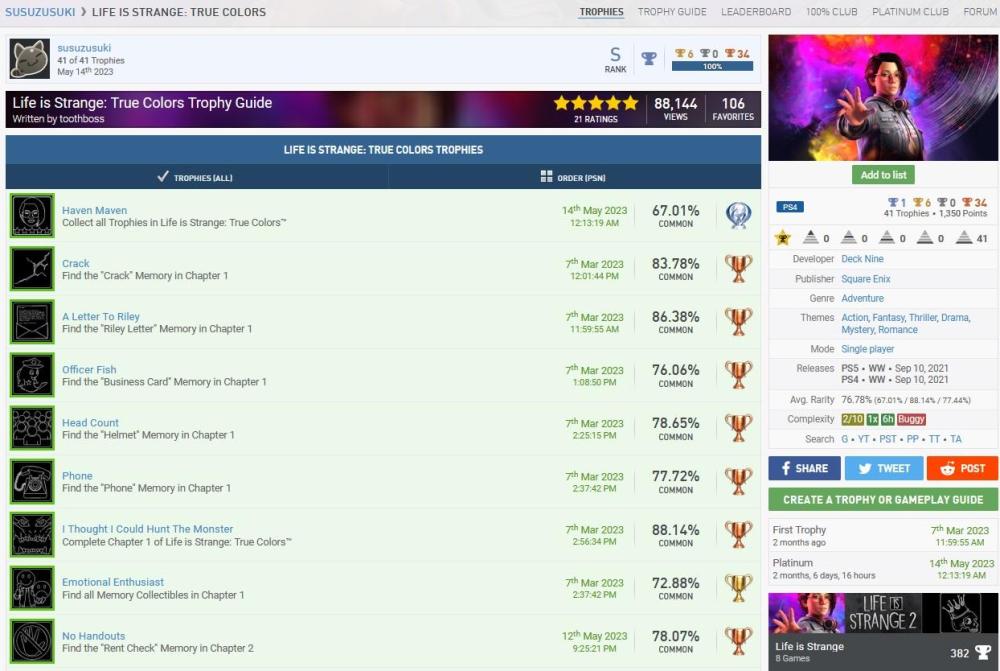Click the Crack trophy thumbnail icon

tap(32, 269)
